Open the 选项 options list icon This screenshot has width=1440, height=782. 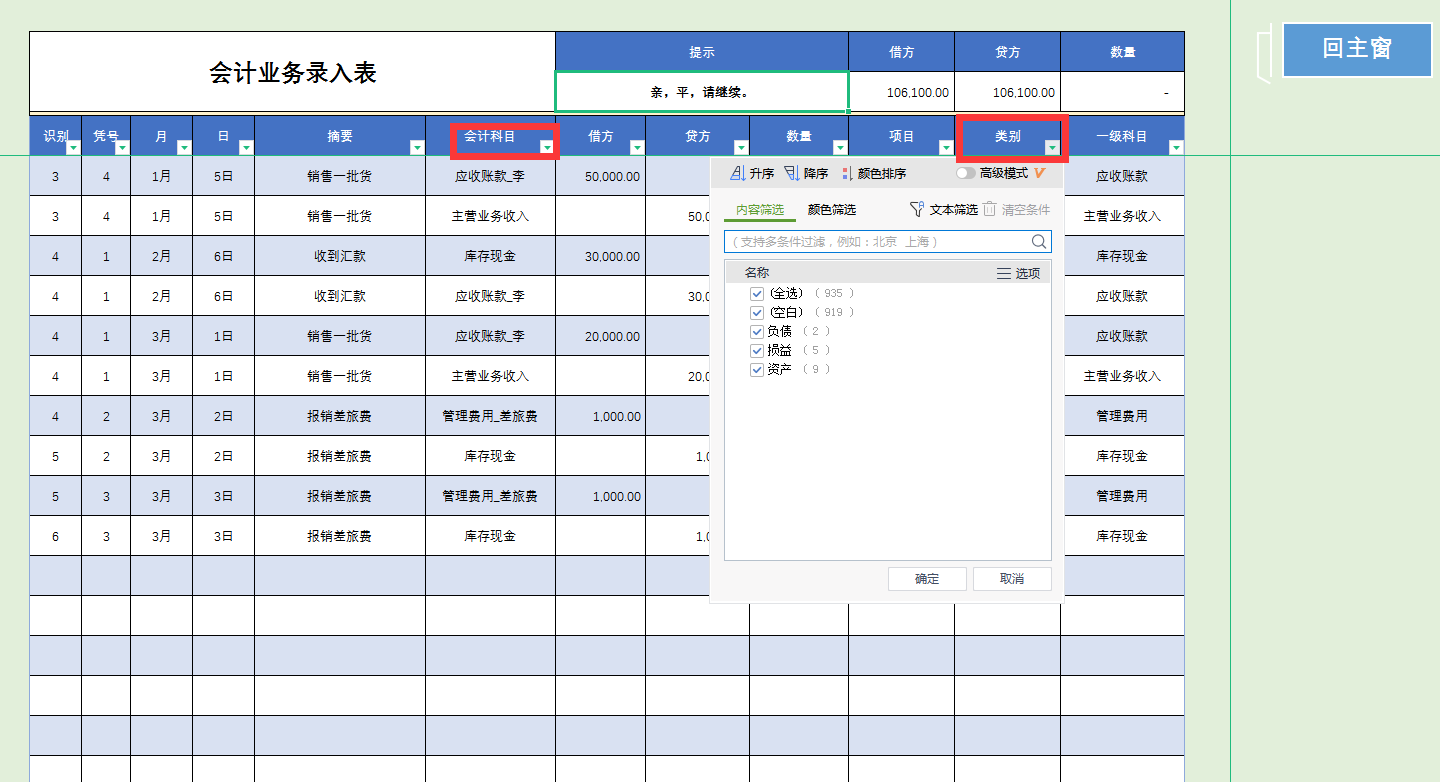(x=1004, y=273)
